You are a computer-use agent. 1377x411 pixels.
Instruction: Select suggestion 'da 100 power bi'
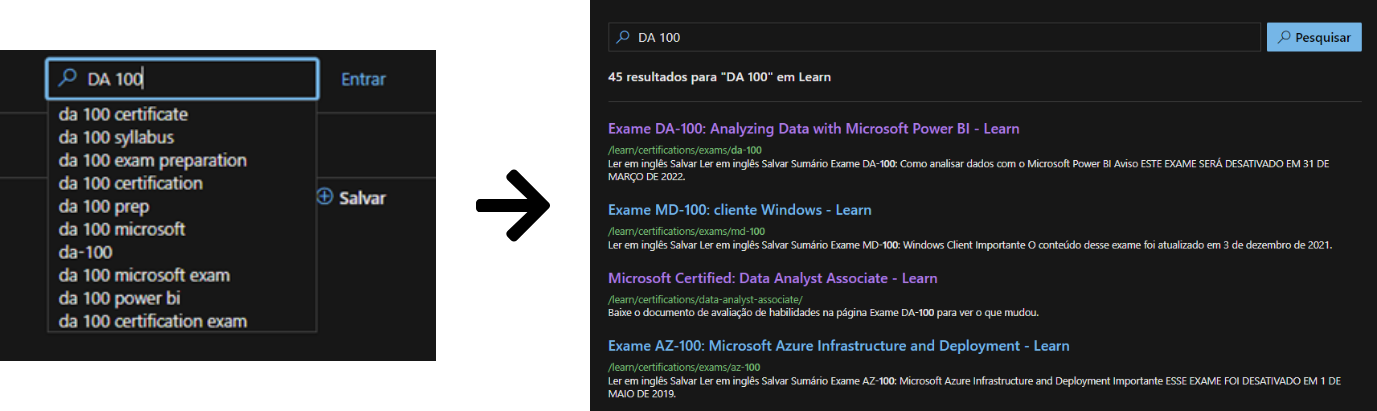[x=119, y=299]
